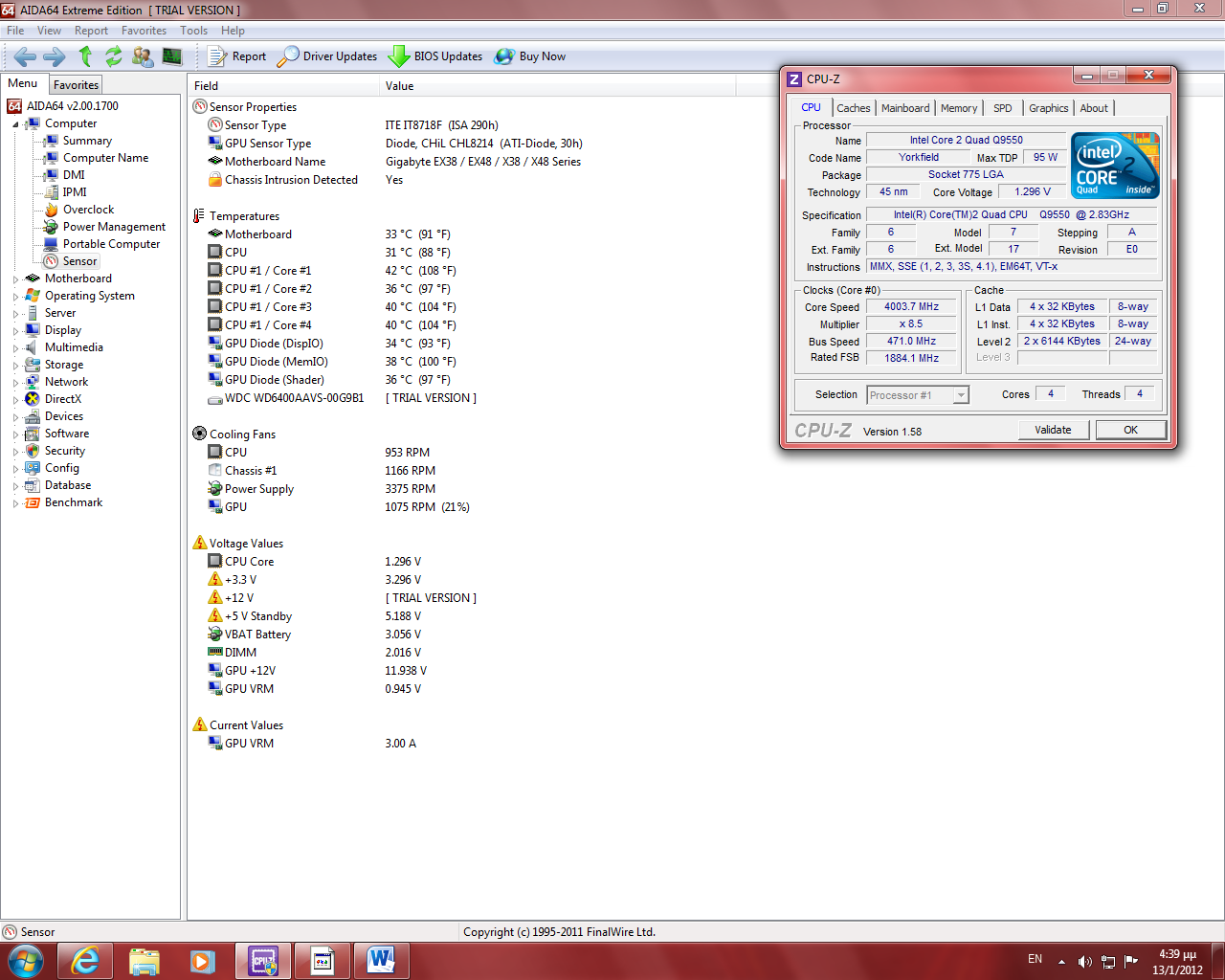Image resolution: width=1225 pixels, height=980 pixels.
Task: Open the Report menu
Action: click(x=91, y=31)
